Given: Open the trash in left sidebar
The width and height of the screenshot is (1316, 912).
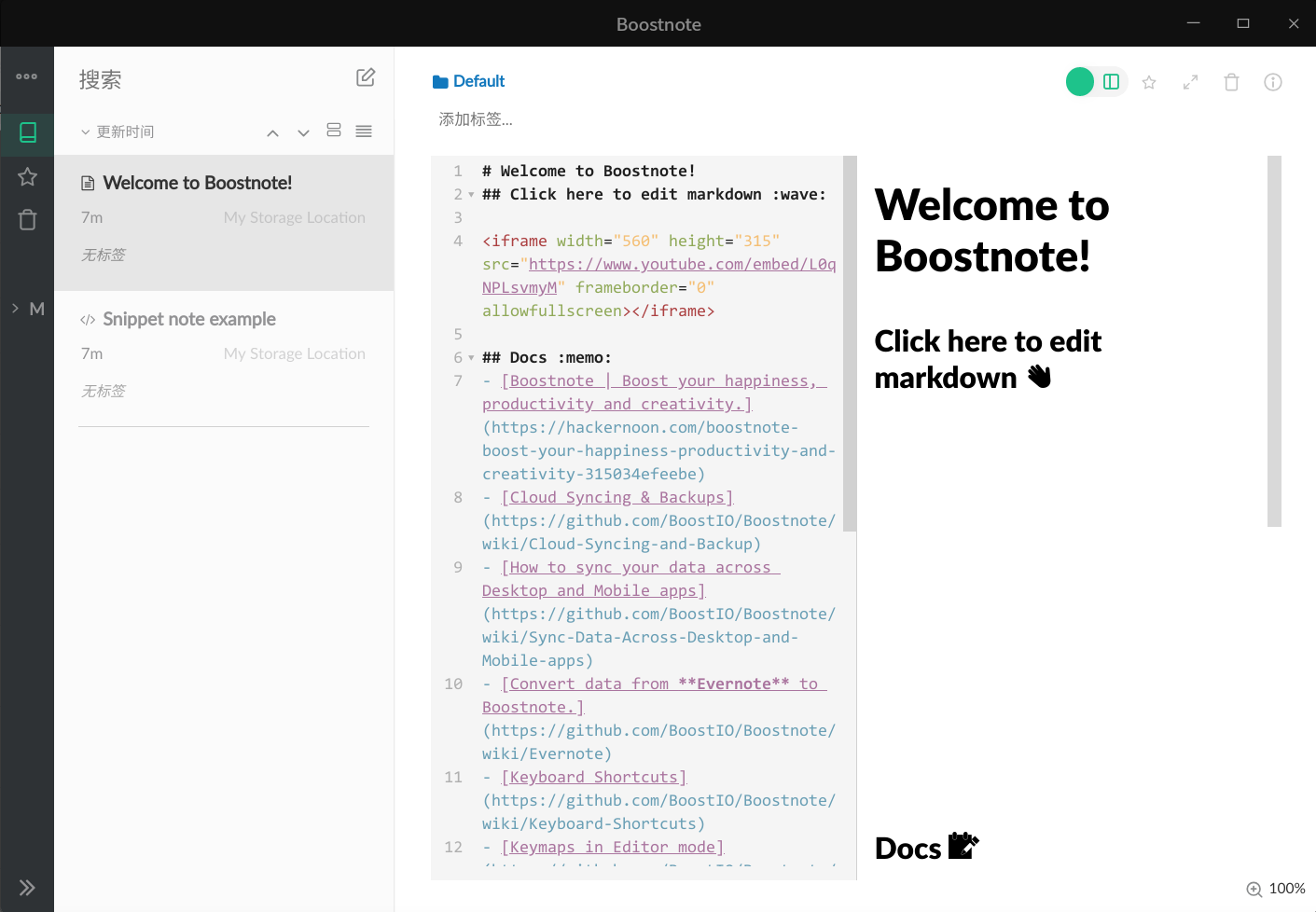Looking at the screenshot, I should coord(28,220).
